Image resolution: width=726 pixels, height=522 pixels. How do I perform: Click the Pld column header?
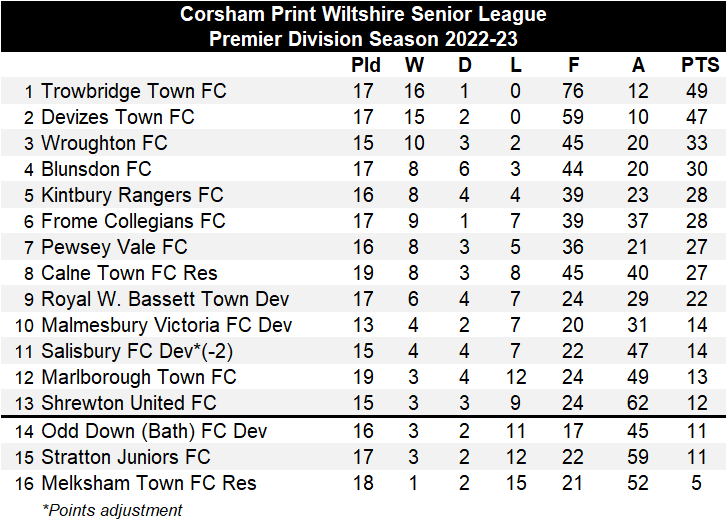(366, 65)
